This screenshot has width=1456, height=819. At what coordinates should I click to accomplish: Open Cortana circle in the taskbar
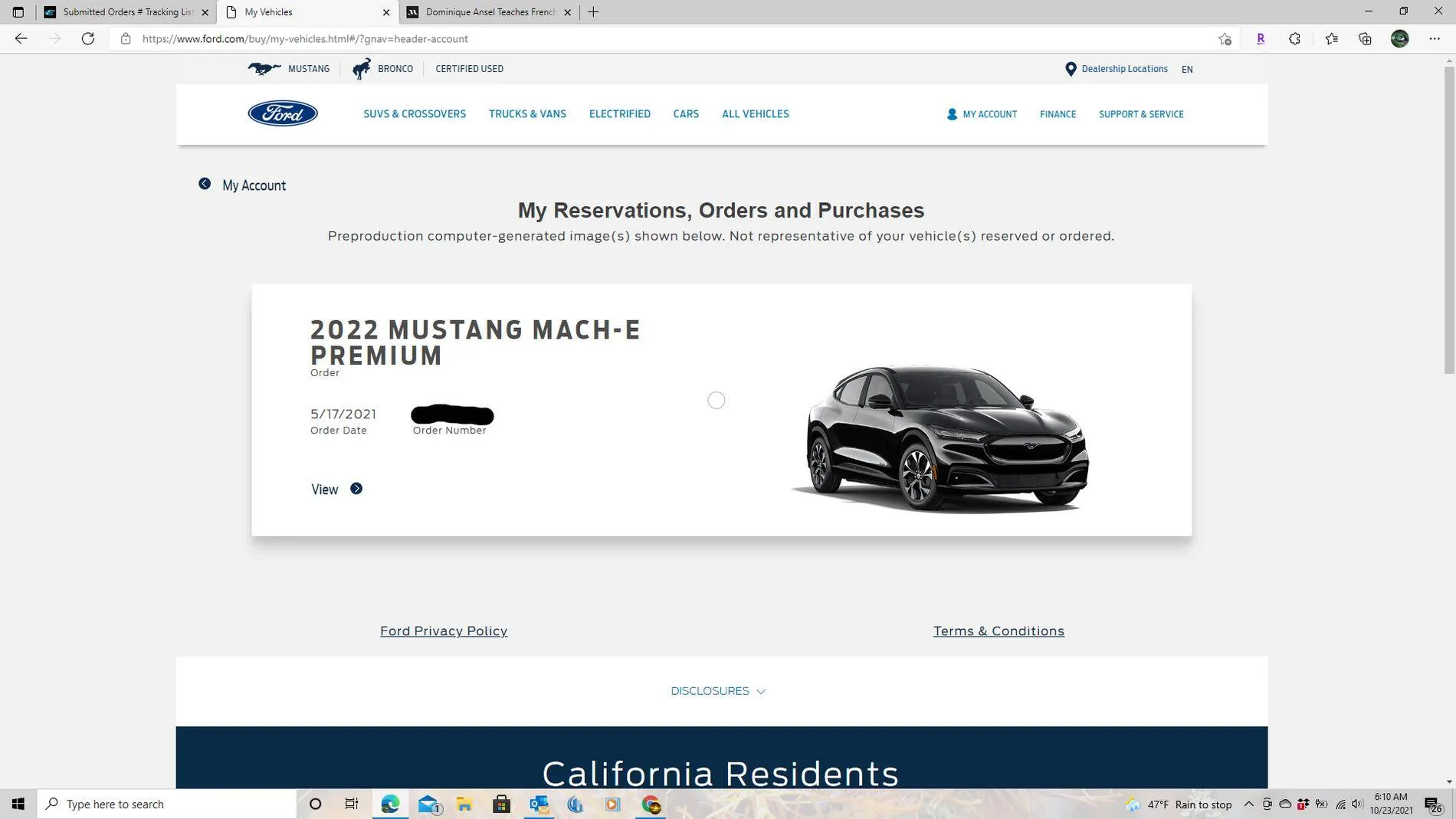pos(315,804)
